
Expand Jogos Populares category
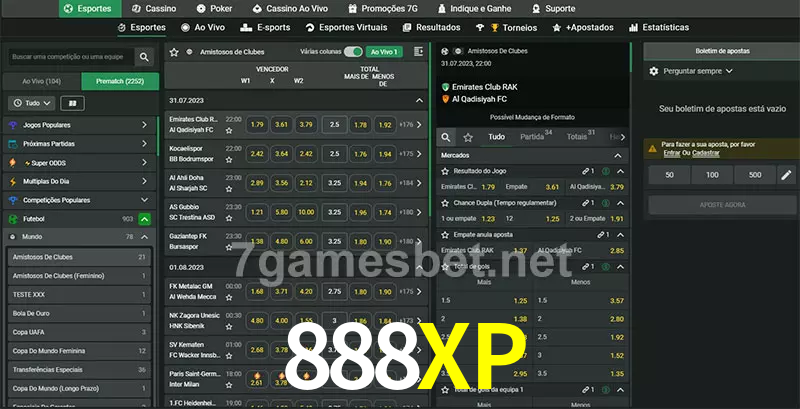click(x=144, y=125)
